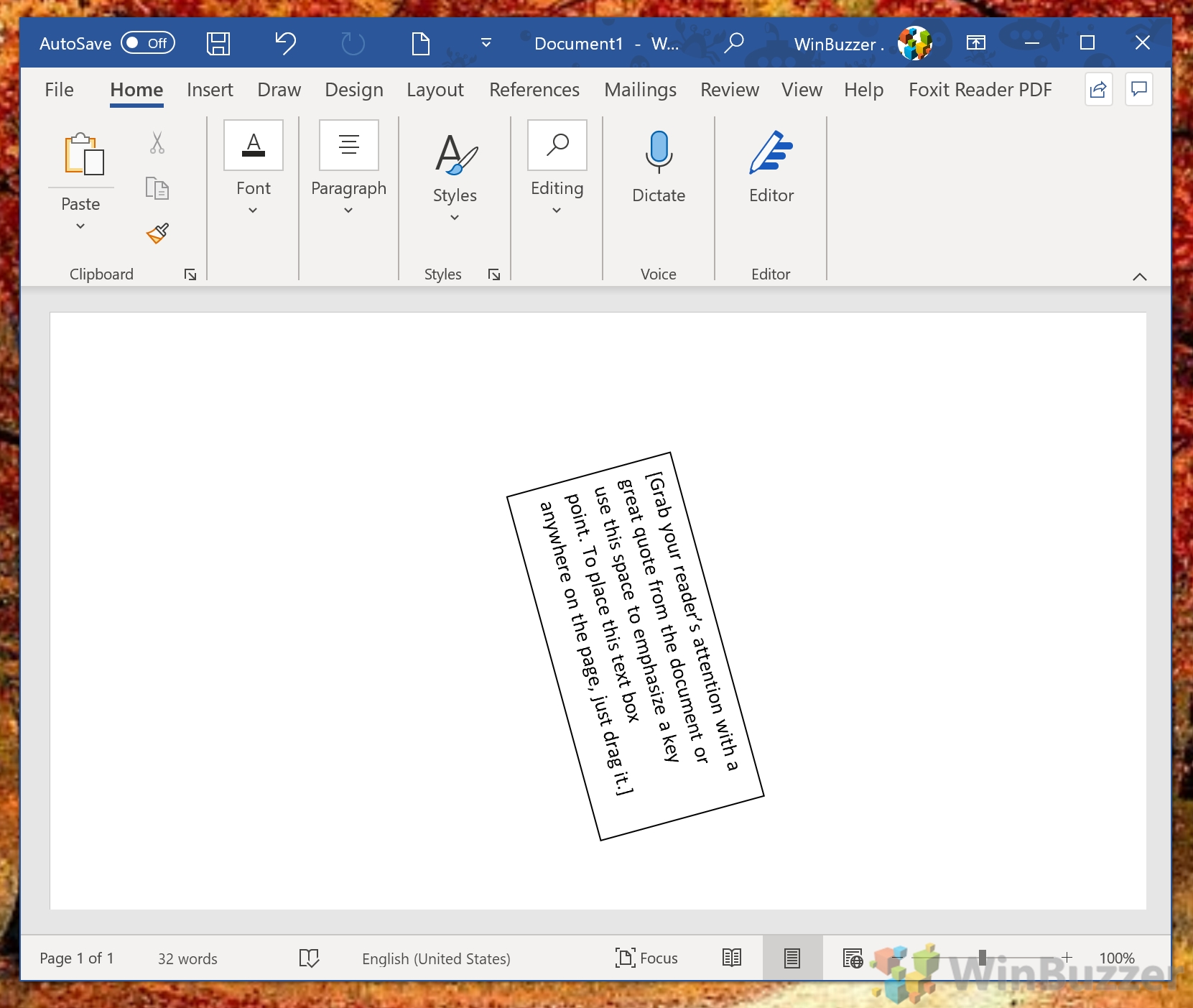Switch to the Insert tab
This screenshot has width=1193, height=1008.
coord(210,89)
